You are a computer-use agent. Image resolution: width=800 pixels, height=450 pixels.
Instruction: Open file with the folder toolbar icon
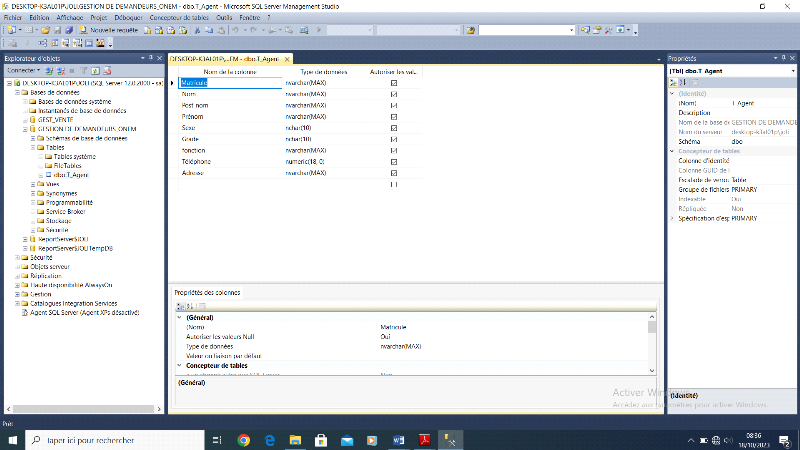point(45,30)
